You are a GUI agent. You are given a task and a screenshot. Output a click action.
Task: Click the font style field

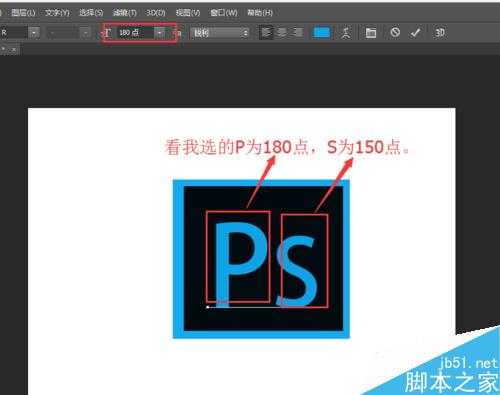click(x=63, y=33)
